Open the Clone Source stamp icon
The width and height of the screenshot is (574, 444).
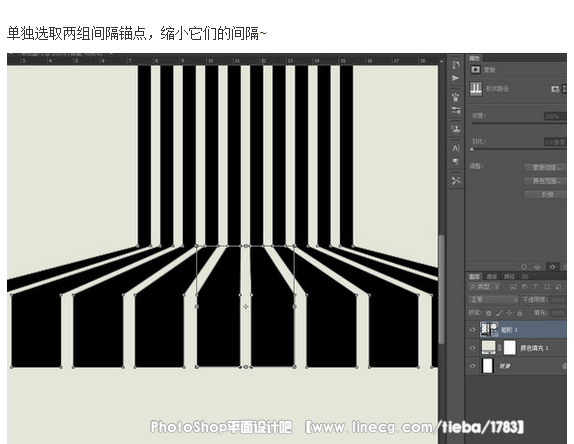[x=455, y=128]
